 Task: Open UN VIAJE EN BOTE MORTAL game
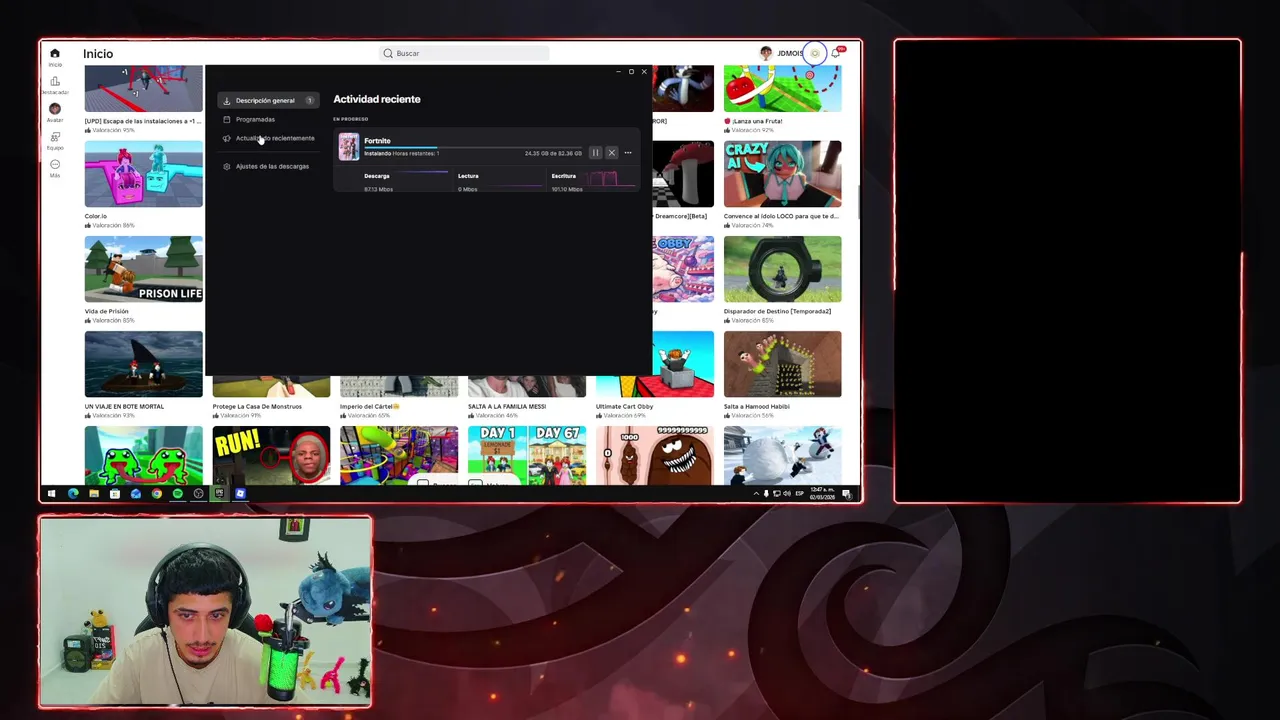click(143, 364)
